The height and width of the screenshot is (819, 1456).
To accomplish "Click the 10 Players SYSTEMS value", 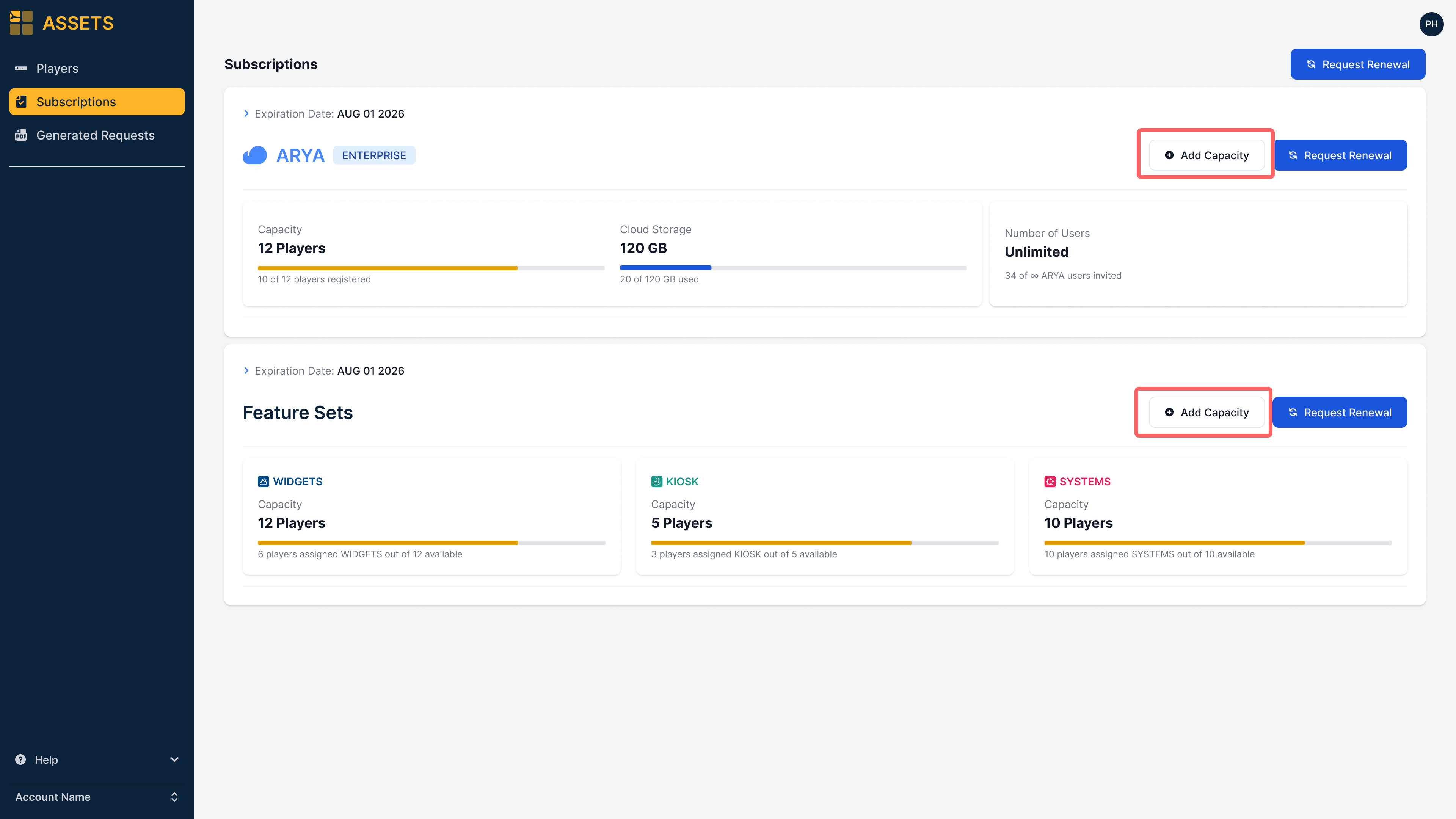I will point(1078,523).
